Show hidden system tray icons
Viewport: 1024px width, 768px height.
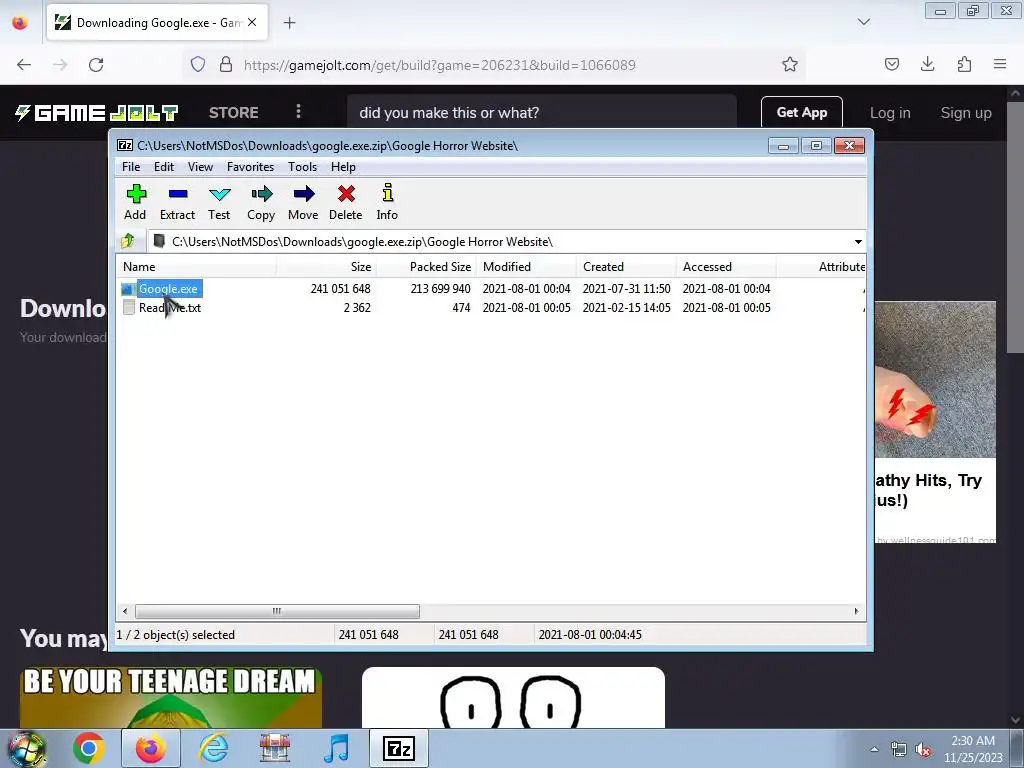pos(874,749)
